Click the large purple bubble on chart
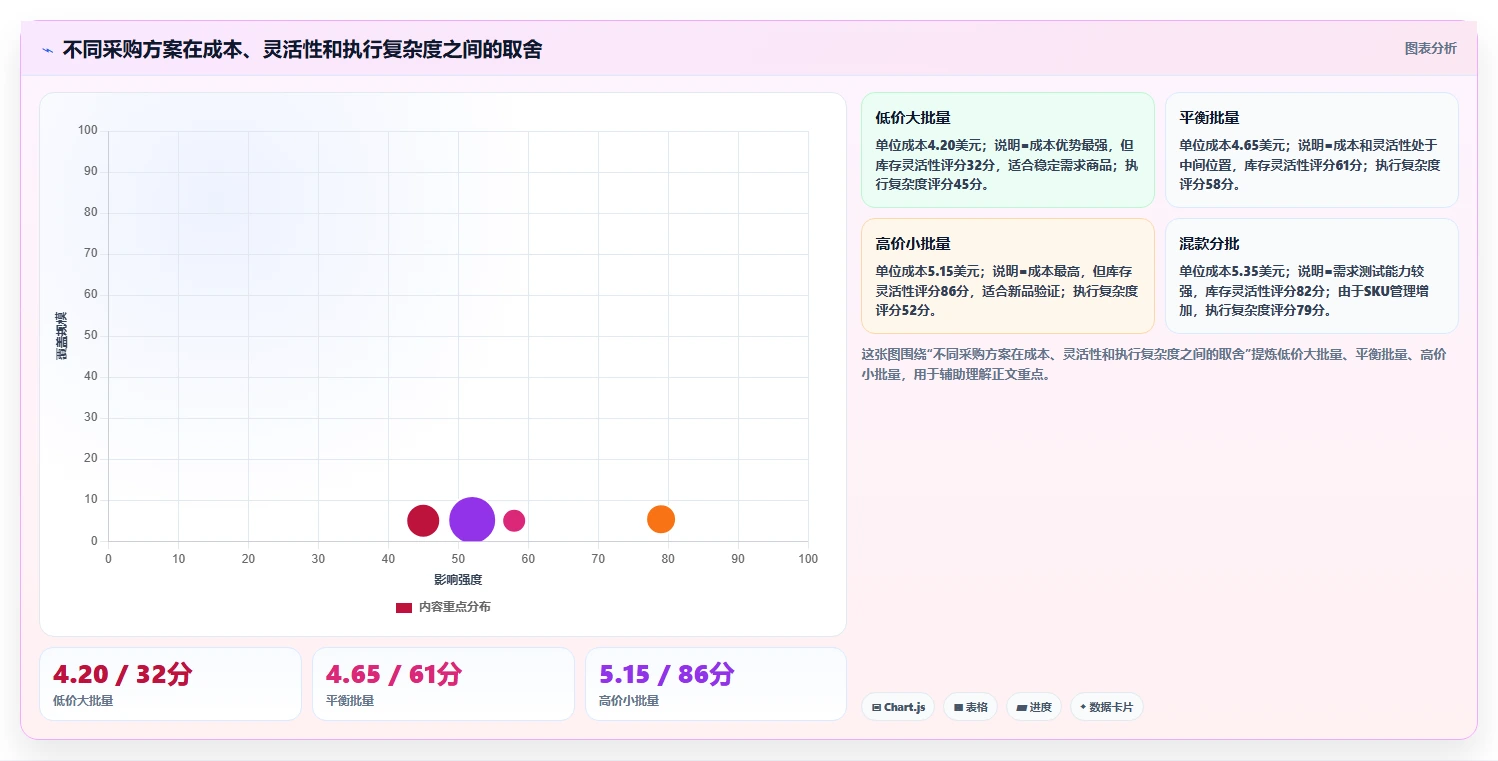The width and height of the screenshot is (1498, 761). (472, 520)
